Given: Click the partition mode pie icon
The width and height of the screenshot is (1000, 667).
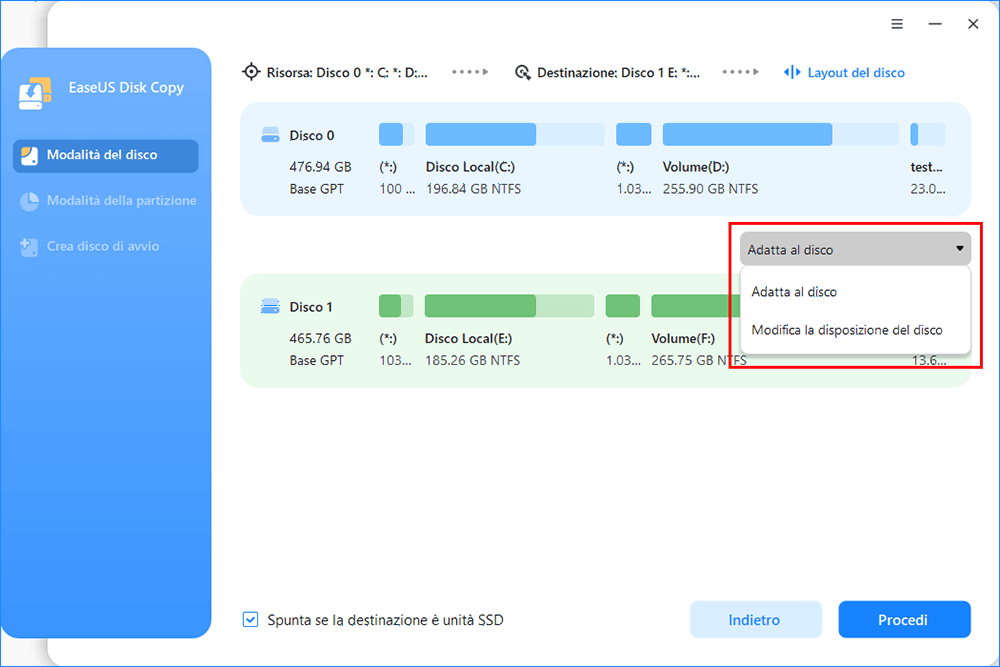Looking at the screenshot, I should (x=29, y=201).
